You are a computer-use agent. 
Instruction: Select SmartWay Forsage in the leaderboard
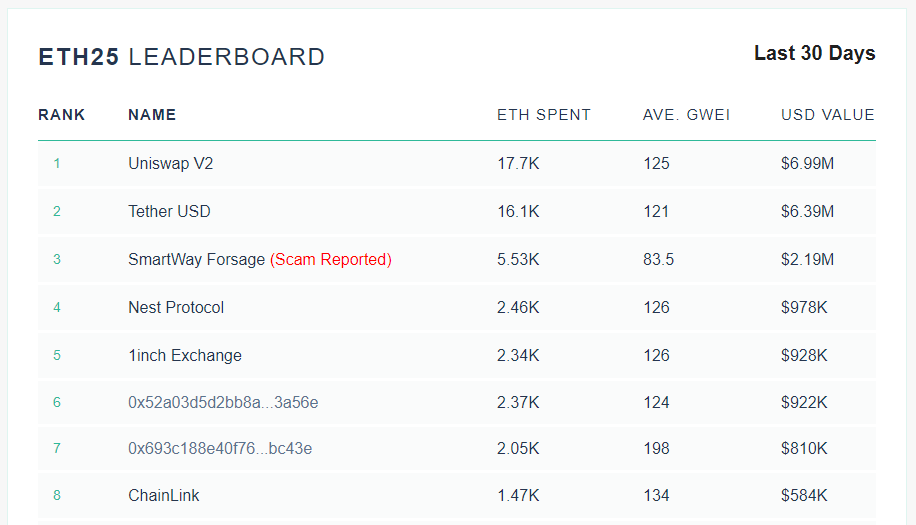(196, 259)
